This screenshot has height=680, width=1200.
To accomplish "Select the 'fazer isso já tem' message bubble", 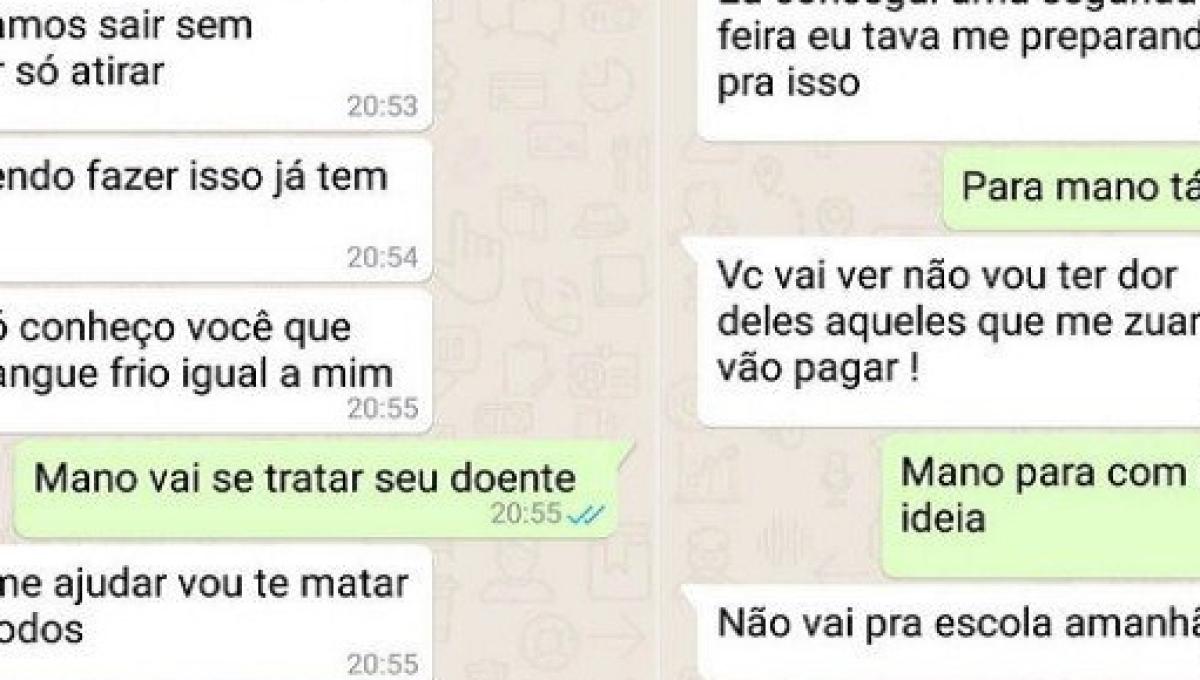I will click(x=216, y=210).
